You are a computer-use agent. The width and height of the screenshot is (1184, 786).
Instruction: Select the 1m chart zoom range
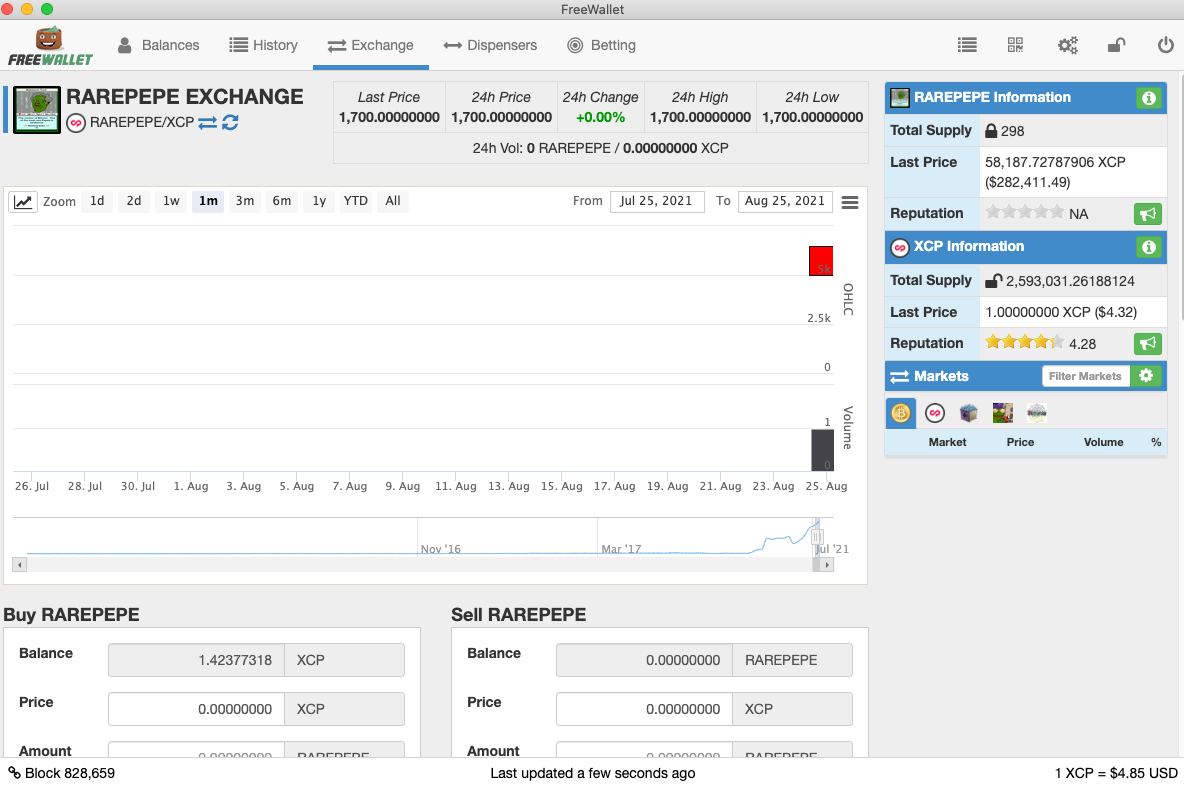tap(208, 201)
